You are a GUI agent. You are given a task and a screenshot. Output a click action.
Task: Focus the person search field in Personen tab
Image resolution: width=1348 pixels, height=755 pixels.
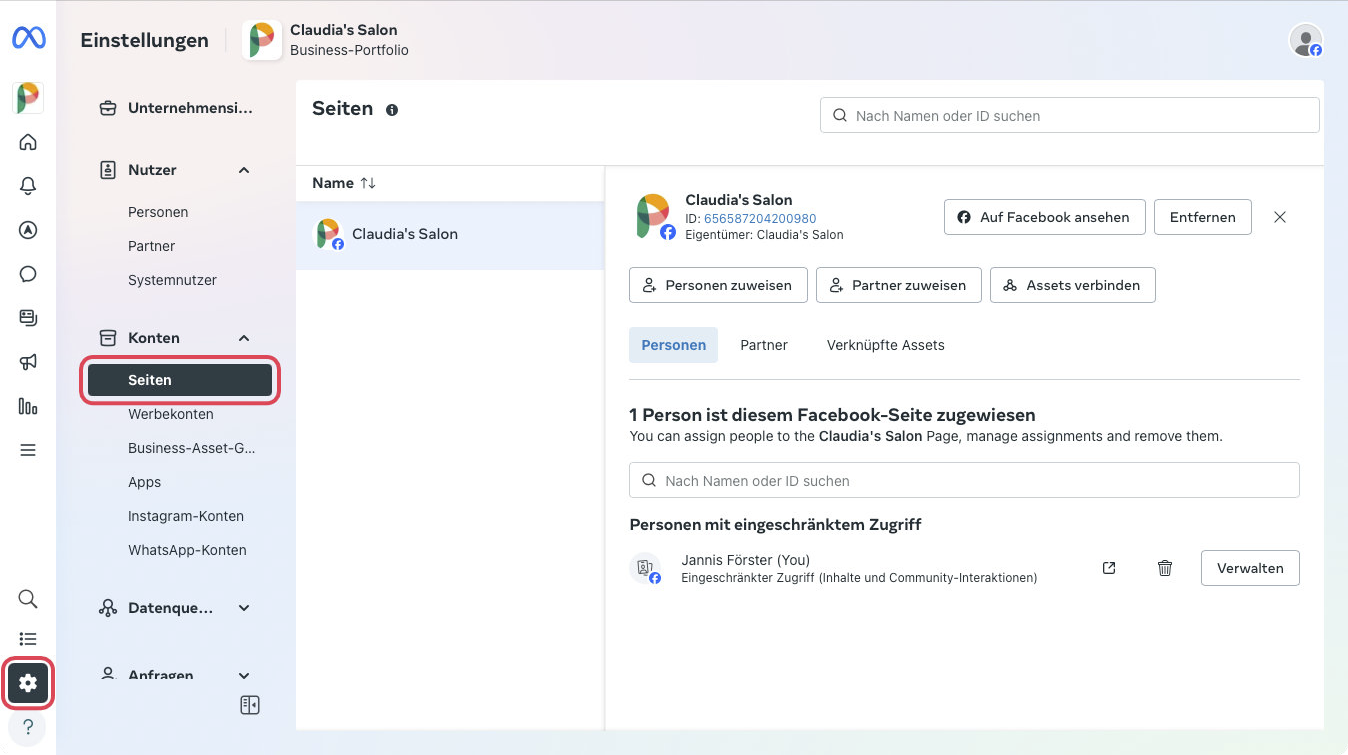pyautogui.click(x=964, y=480)
